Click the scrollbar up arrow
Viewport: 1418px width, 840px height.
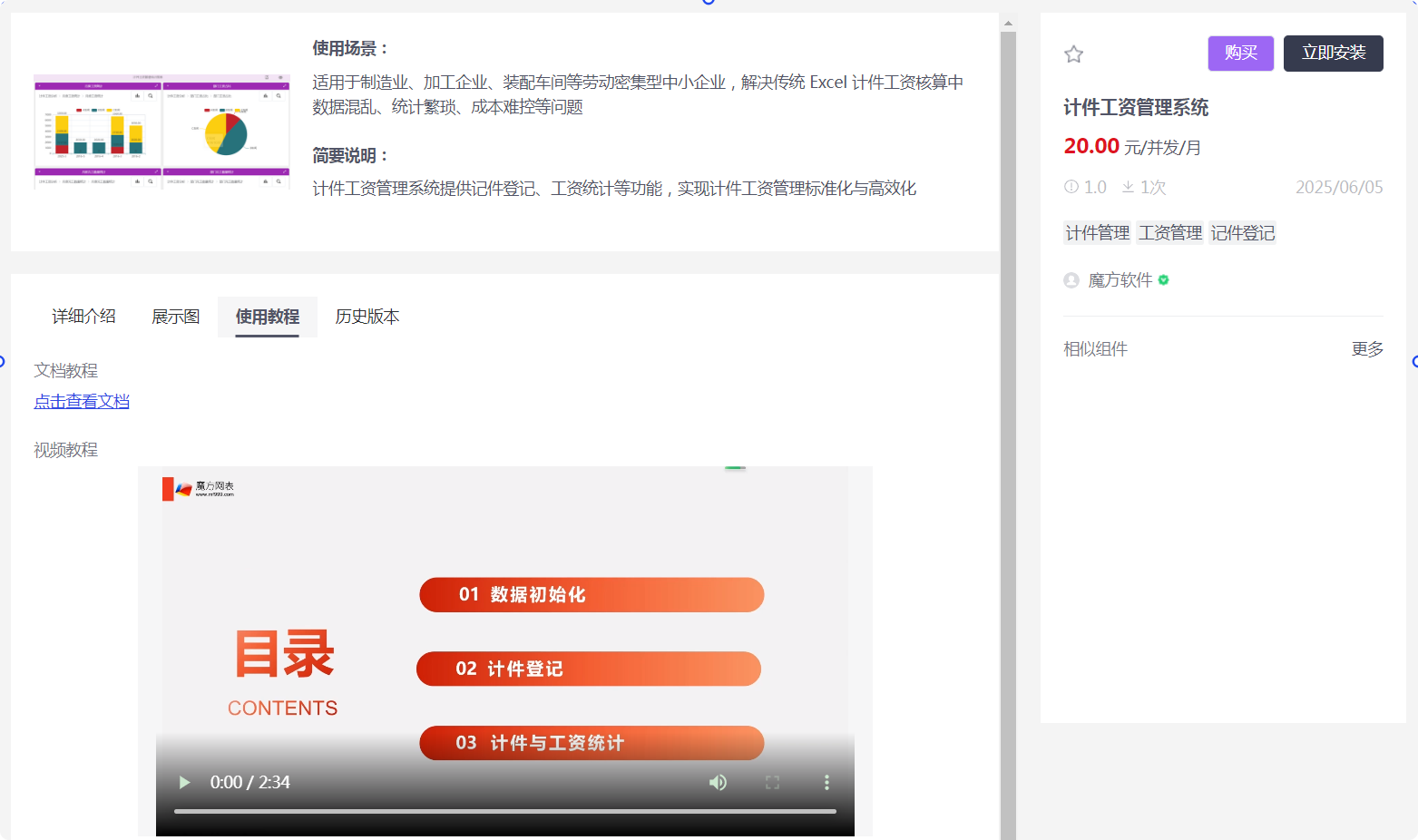point(1008,24)
